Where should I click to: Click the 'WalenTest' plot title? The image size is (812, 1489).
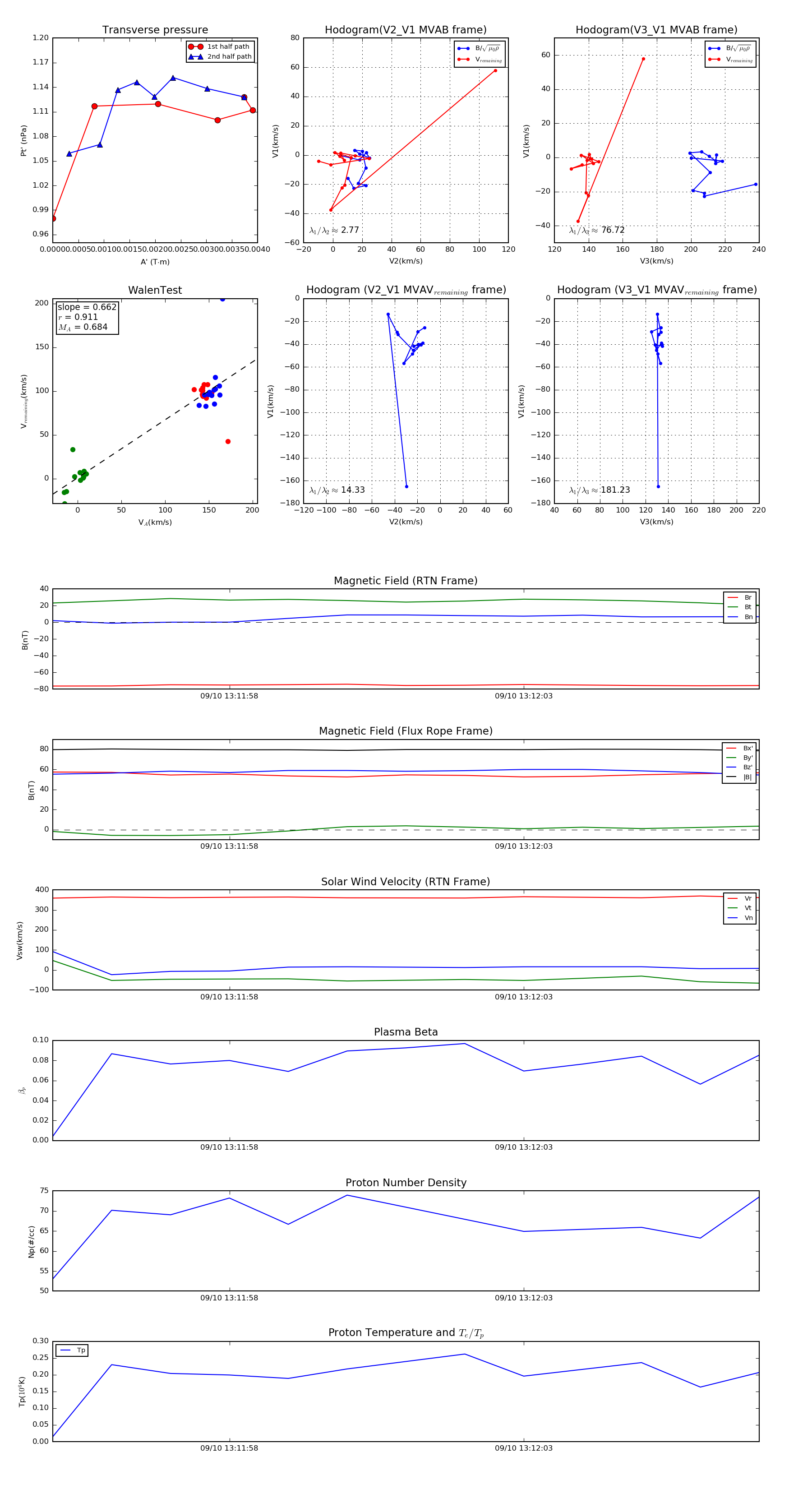(x=155, y=290)
